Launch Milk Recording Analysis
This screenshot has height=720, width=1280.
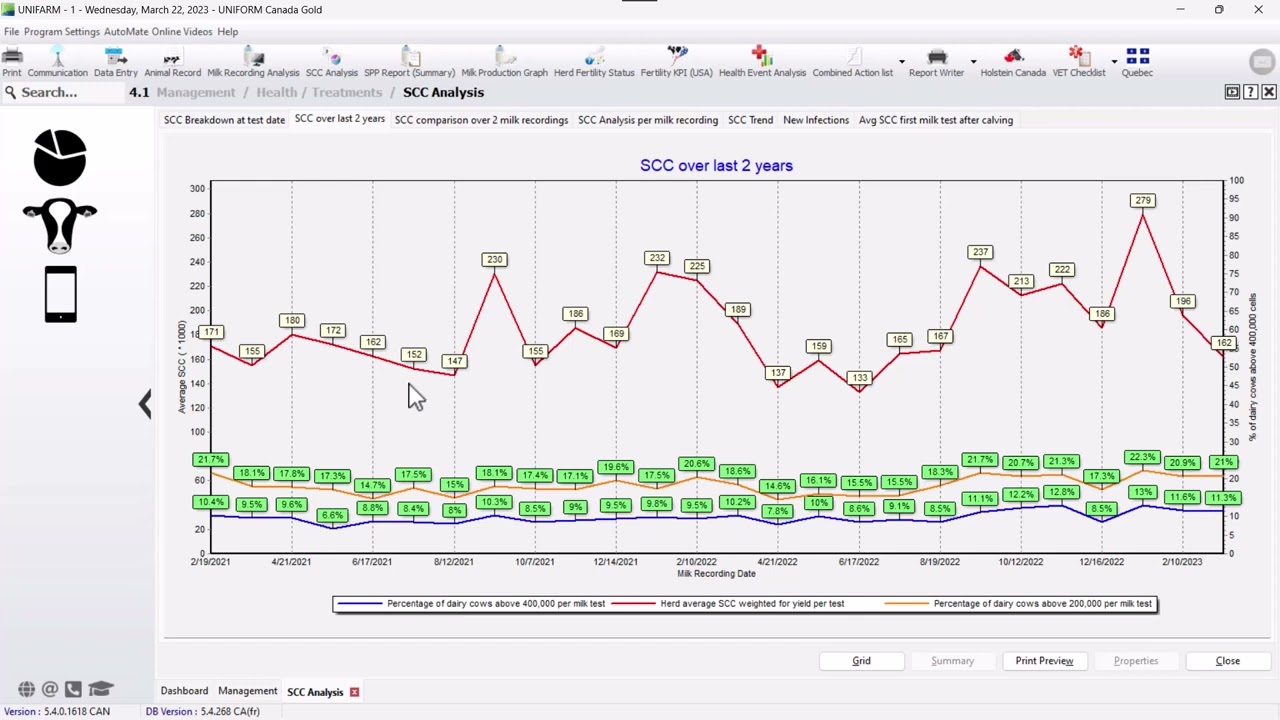[253, 63]
